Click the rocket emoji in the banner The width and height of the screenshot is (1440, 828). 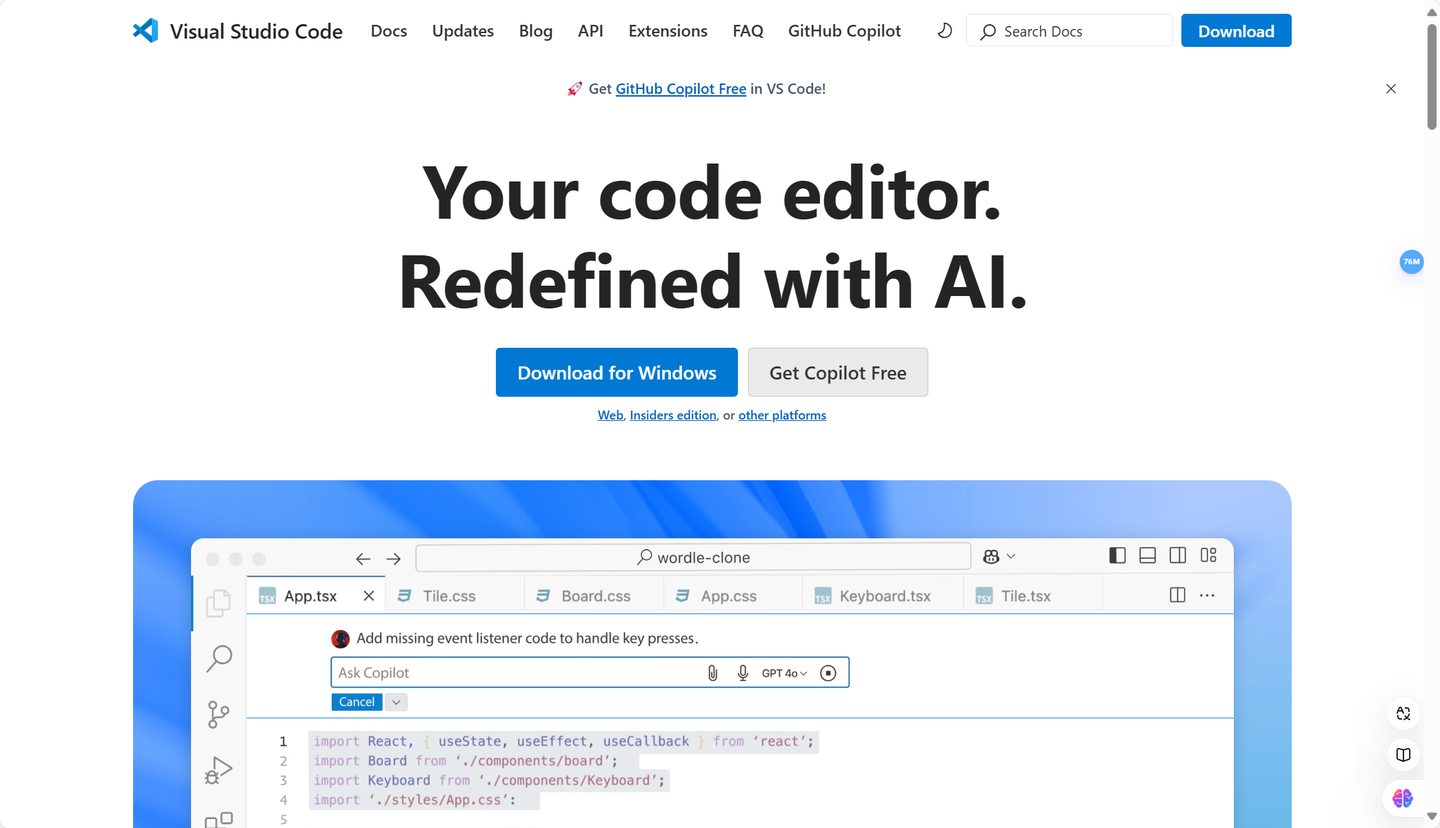(x=574, y=89)
